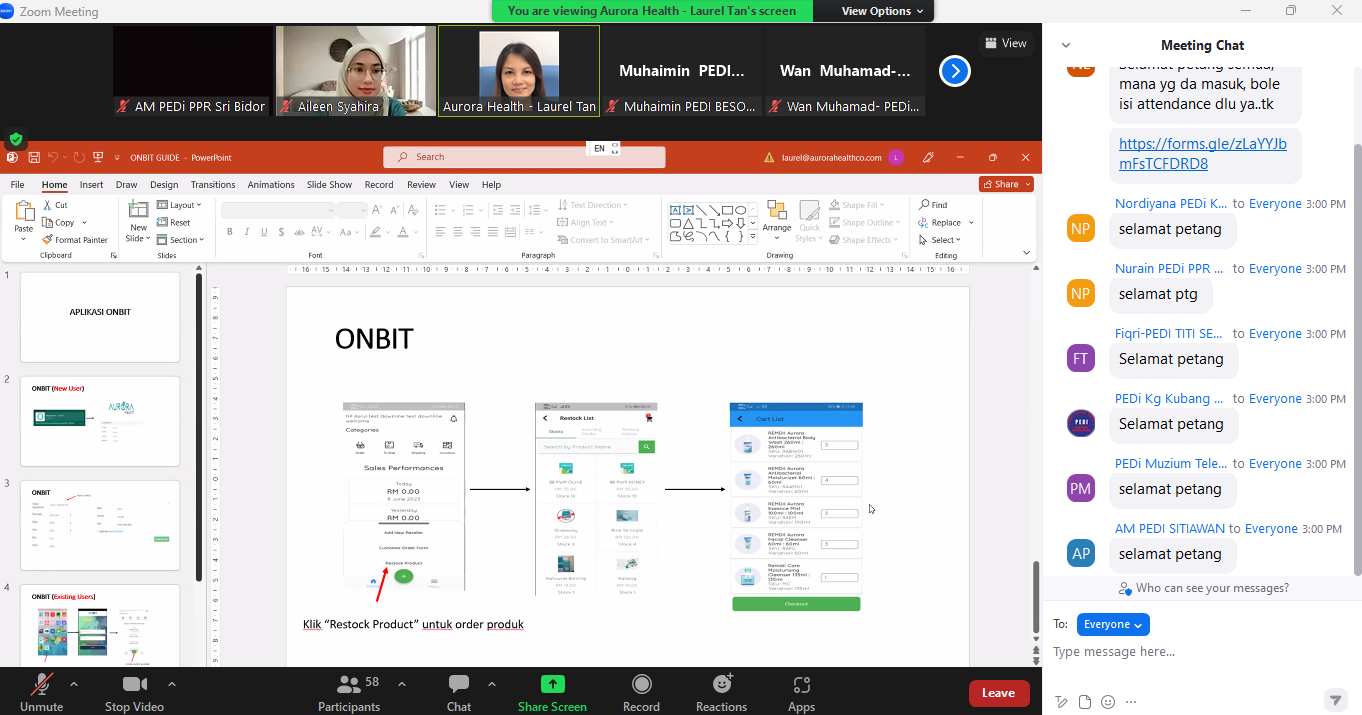1362x715 pixels.
Task: Toggle Underline formatting in the Font group
Action: [265, 232]
